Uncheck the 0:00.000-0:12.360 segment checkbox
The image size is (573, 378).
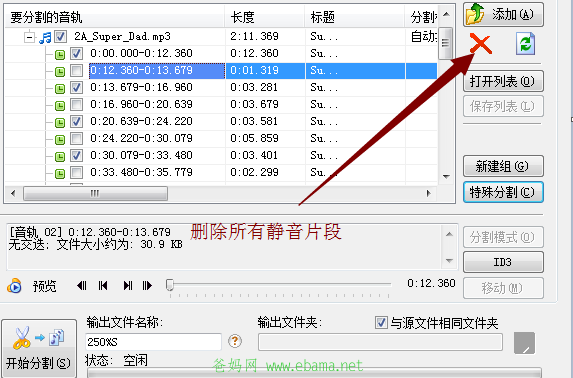click(x=76, y=53)
